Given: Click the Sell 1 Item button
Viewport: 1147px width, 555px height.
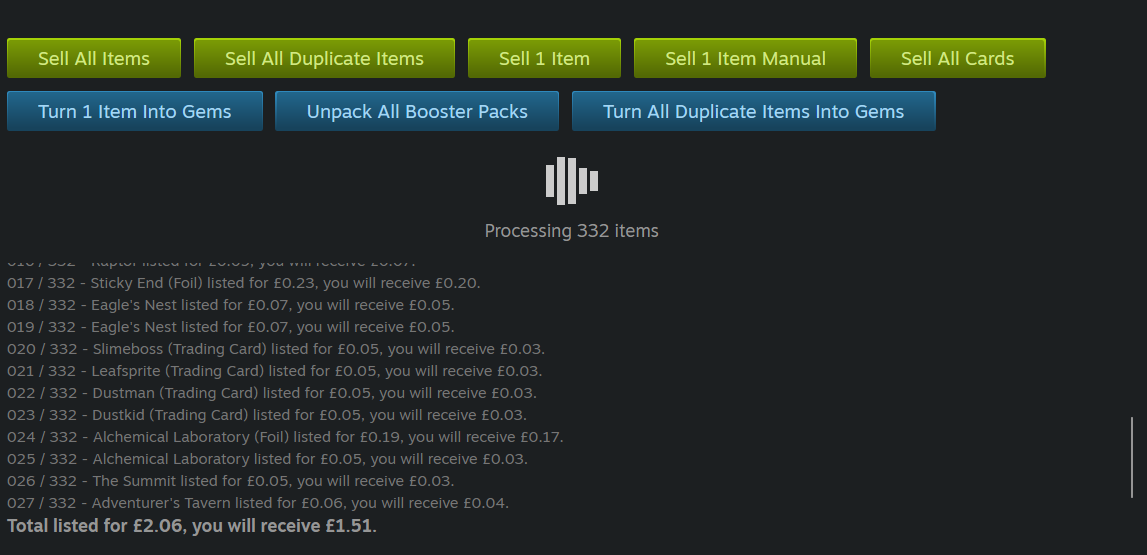Looking at the screenshot, I should (x=544, y=58).
